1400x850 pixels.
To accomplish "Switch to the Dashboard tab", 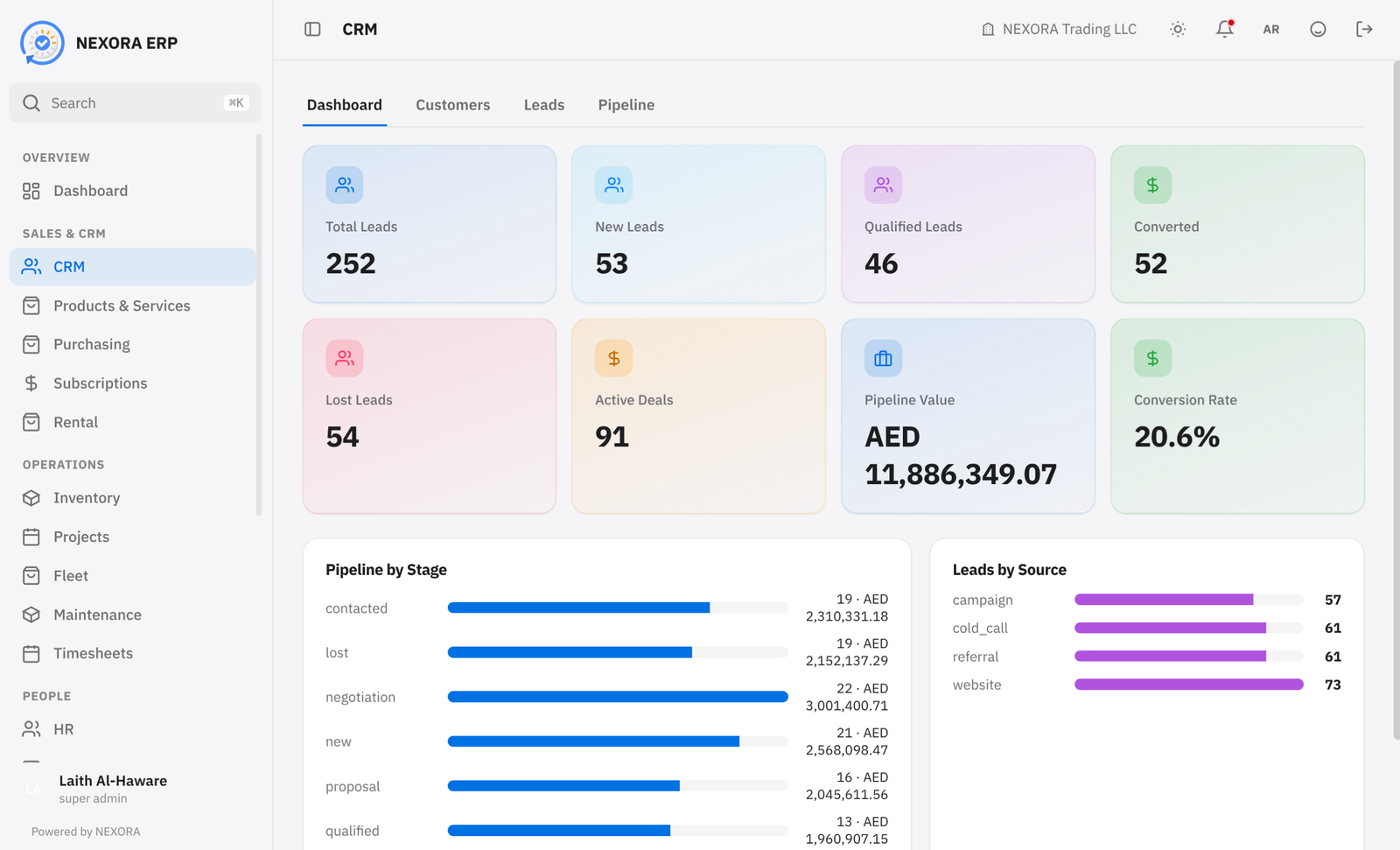I will click(x=345, y=105).
